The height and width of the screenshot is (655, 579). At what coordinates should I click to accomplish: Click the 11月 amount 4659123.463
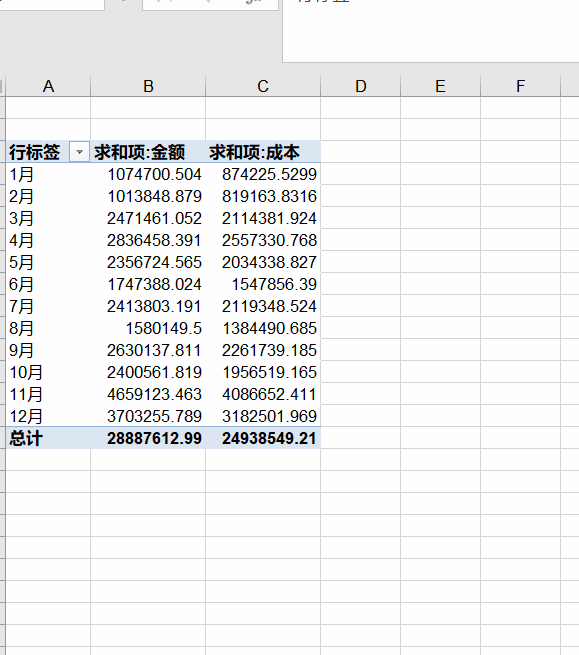(148, 394)
